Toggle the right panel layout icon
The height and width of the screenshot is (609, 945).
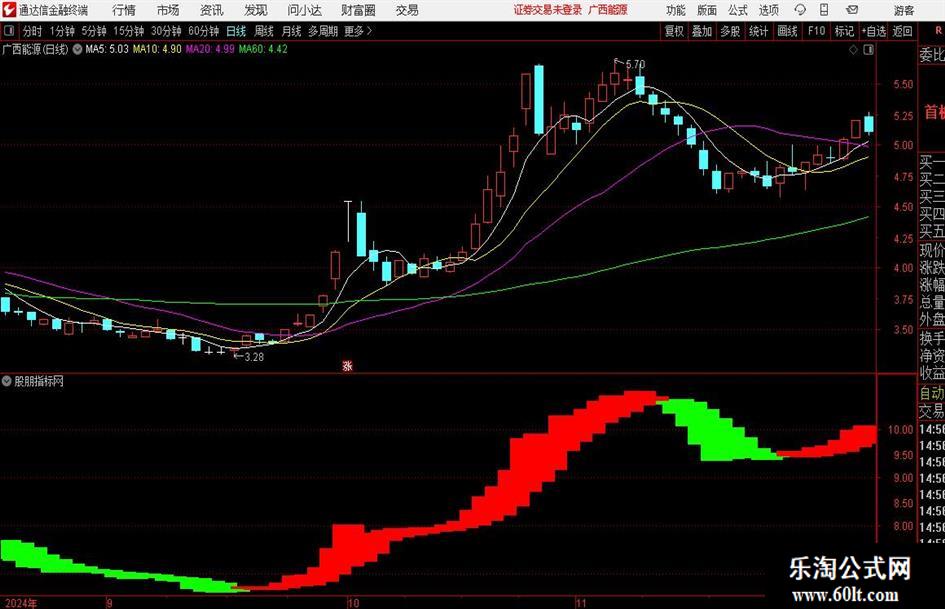pos(868,50)
